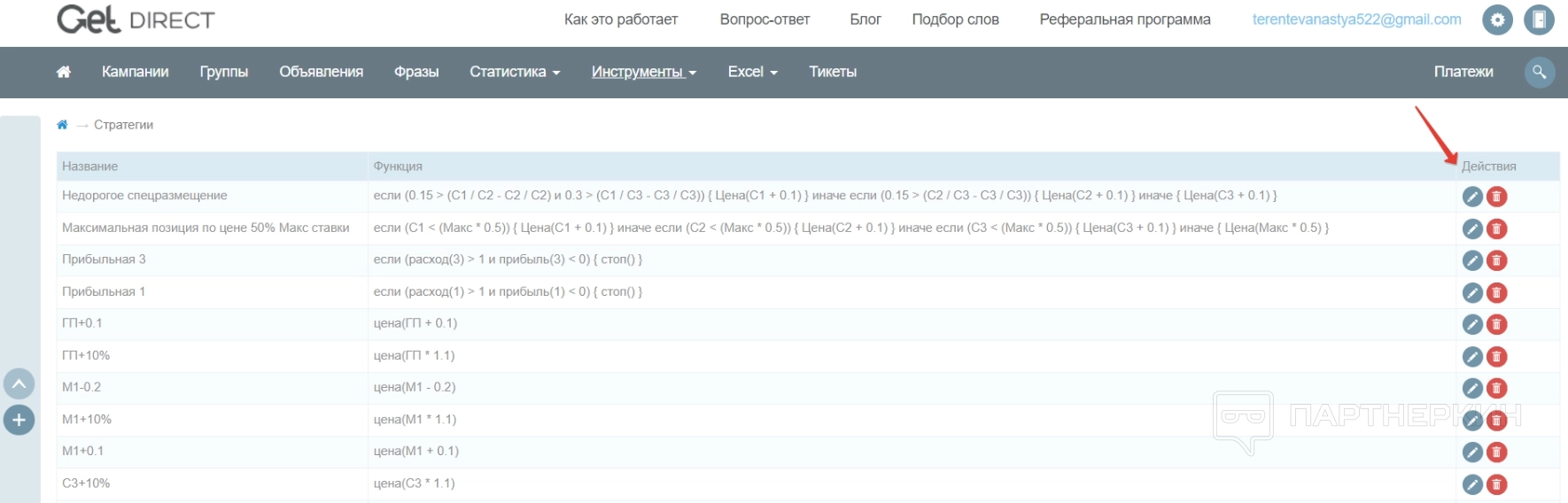This screenshot has height=503, width=1568.
Task: Delete the Прибыльная 3 strategy
Action: pyautogui.click(x=1496, y=260)
